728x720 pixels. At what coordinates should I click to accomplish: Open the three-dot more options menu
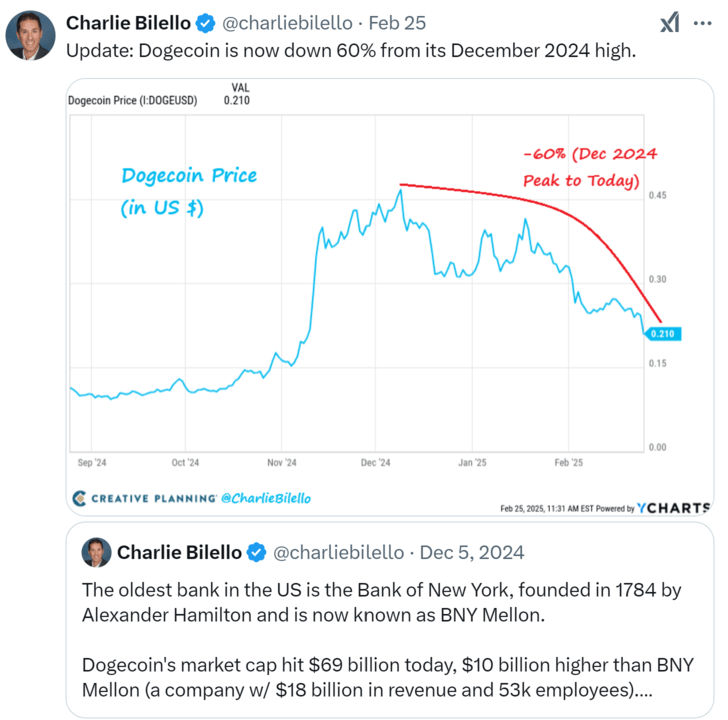tap(703, 22)
